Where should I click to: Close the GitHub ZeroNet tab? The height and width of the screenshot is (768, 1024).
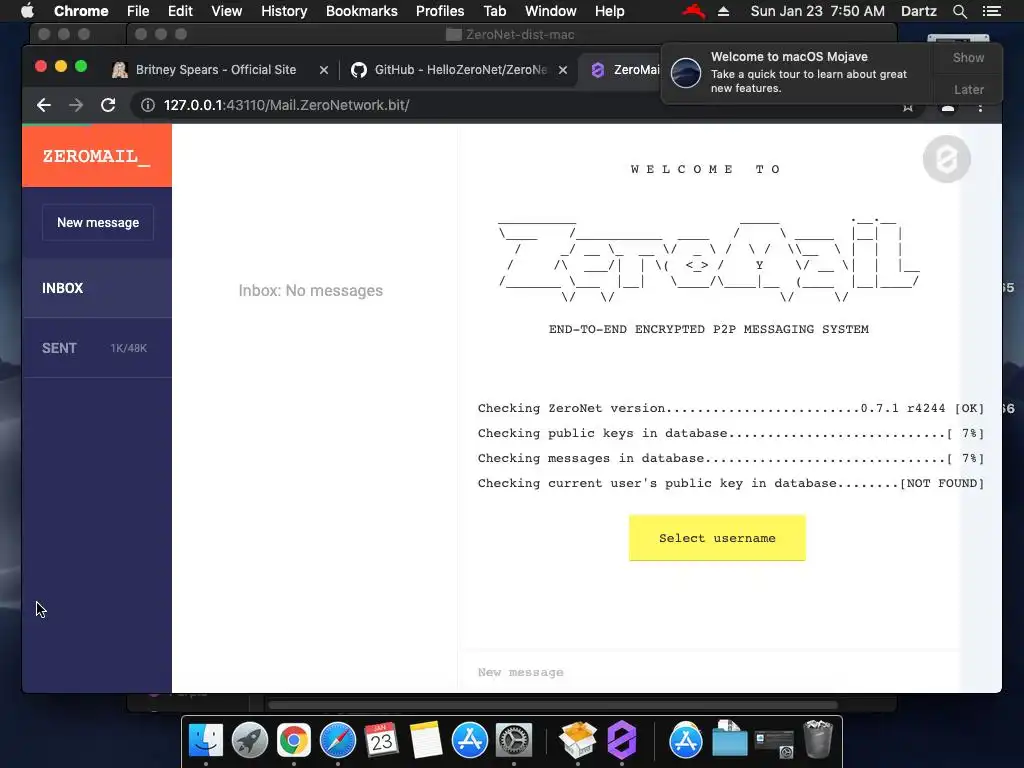coord(563,70)
